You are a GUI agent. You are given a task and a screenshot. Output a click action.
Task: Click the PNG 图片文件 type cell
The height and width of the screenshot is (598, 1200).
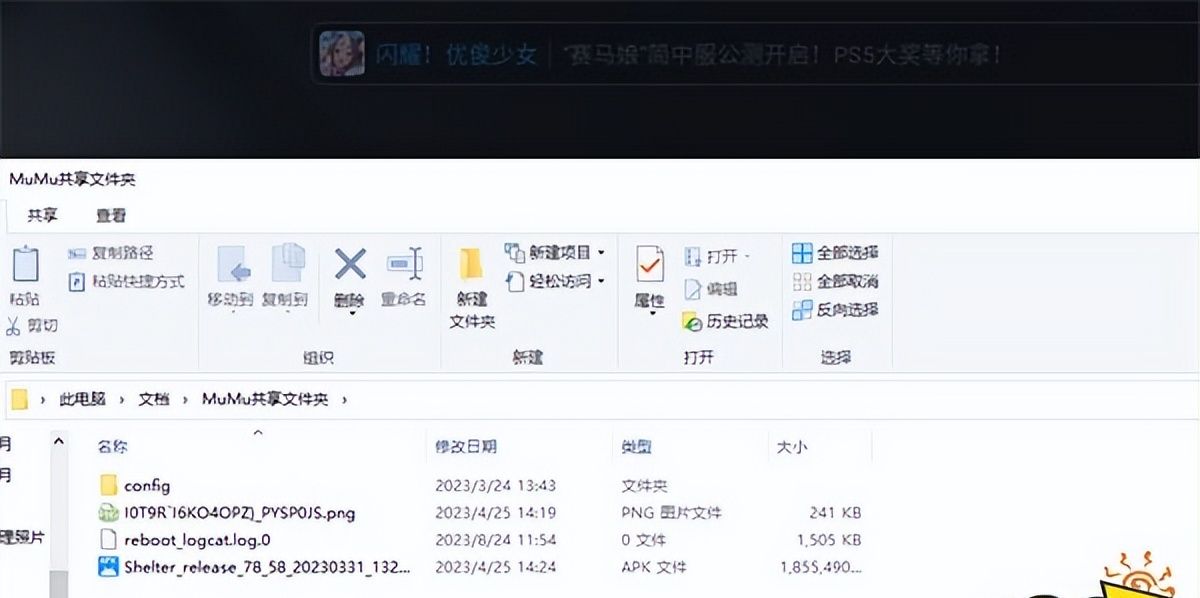click(x=671, y=513)
